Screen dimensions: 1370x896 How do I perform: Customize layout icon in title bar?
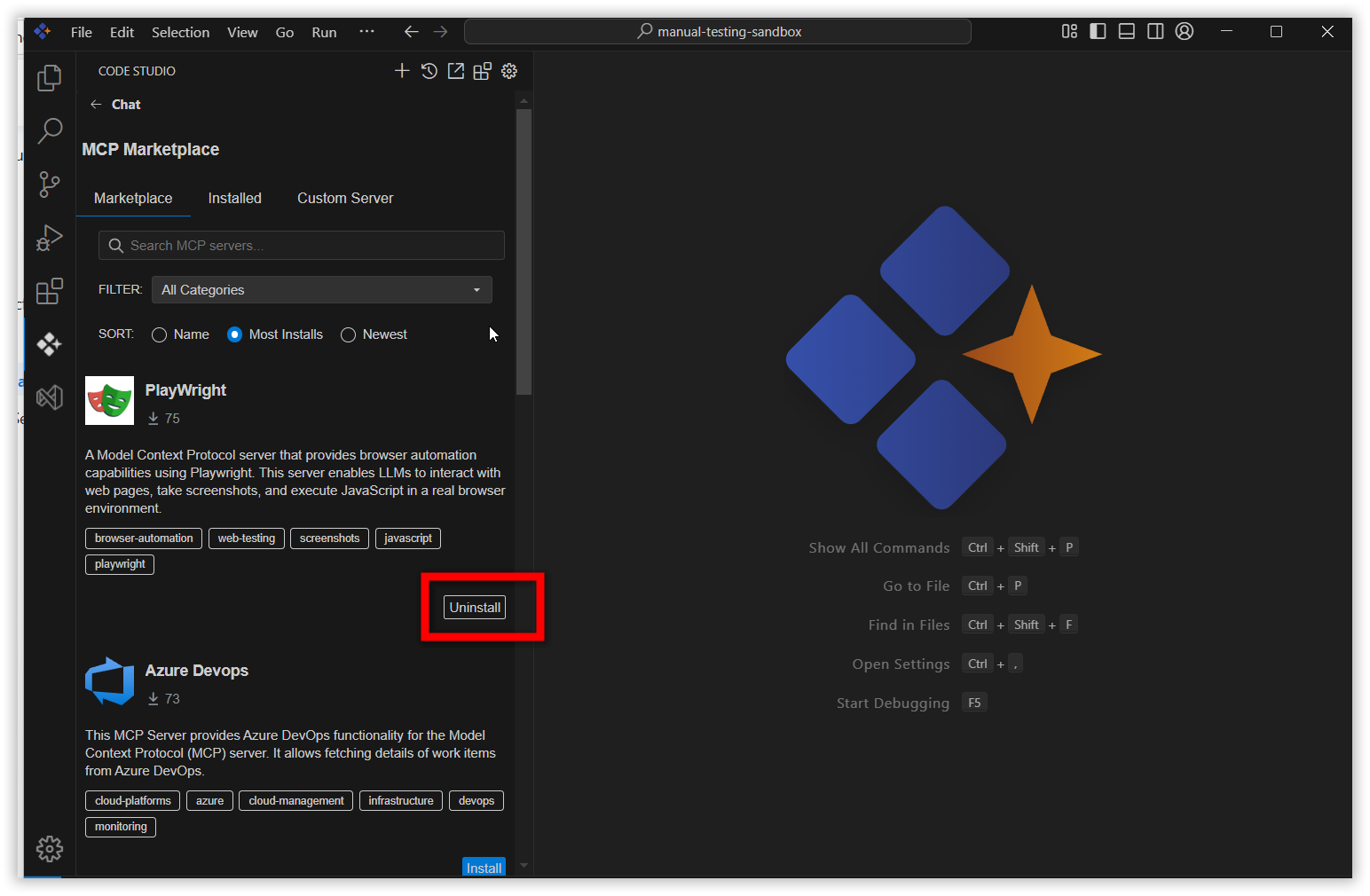(x=1069, y=31)
